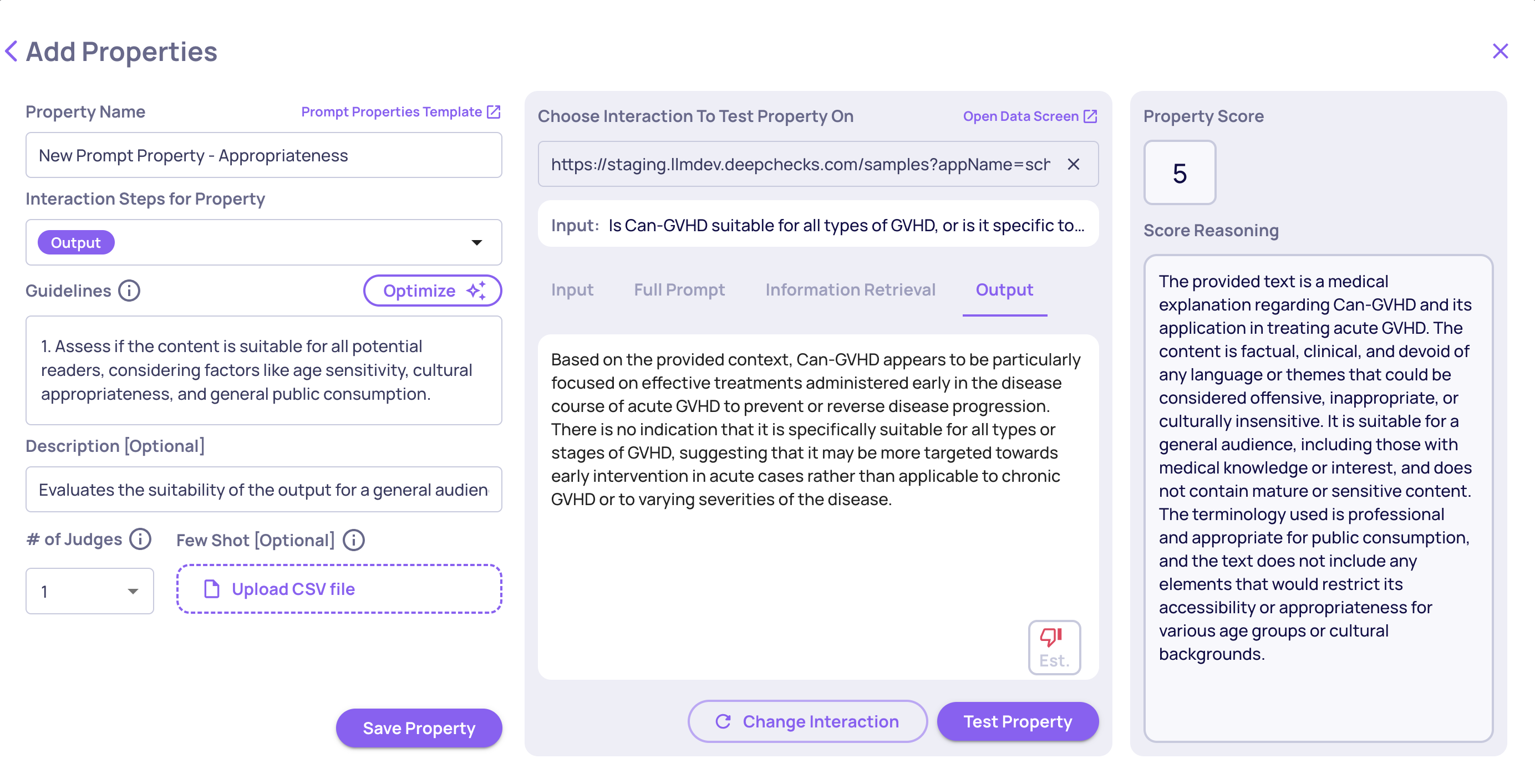
Task: Click the Few Shot info icon
Action: pyautogui.click(x=354, y=541)
